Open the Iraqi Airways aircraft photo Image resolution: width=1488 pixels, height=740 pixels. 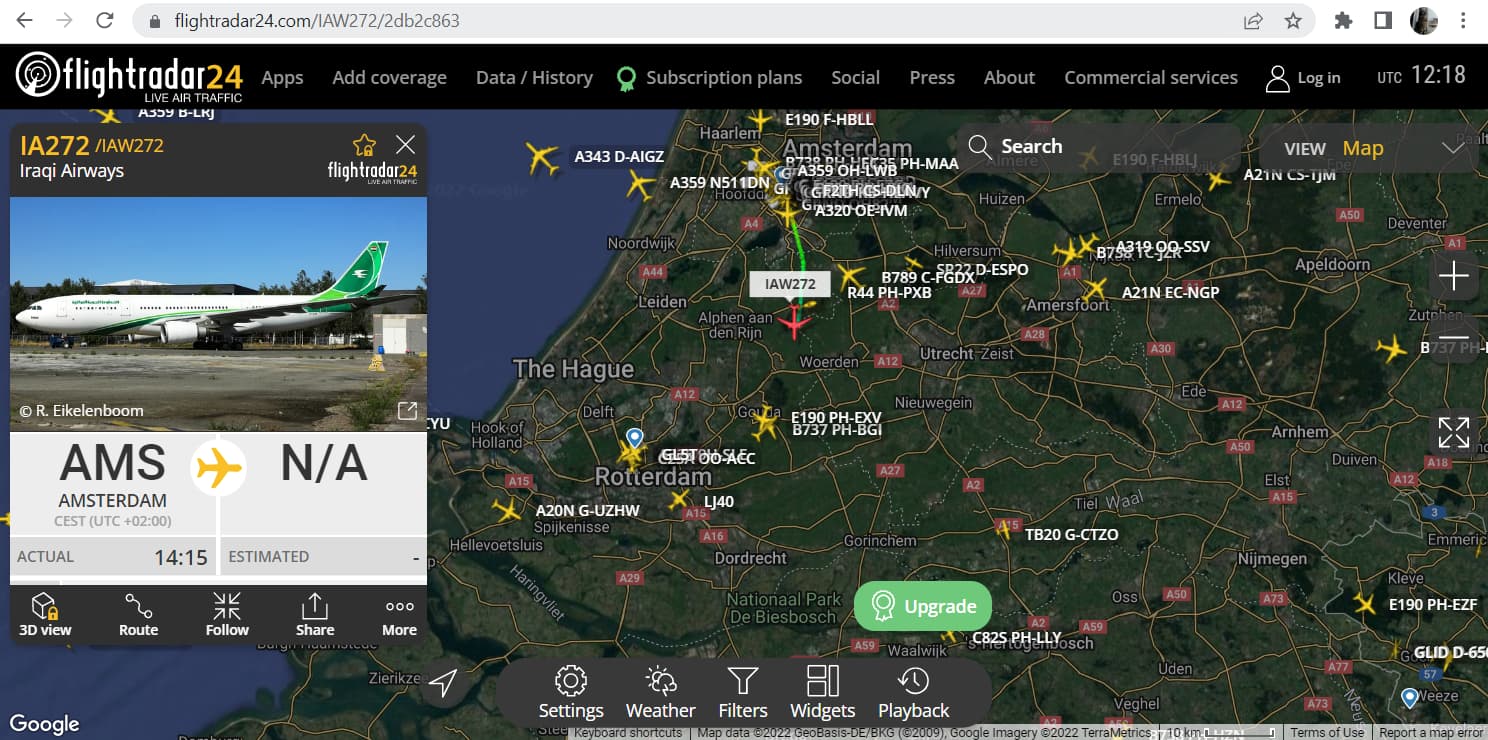[218, 314]
